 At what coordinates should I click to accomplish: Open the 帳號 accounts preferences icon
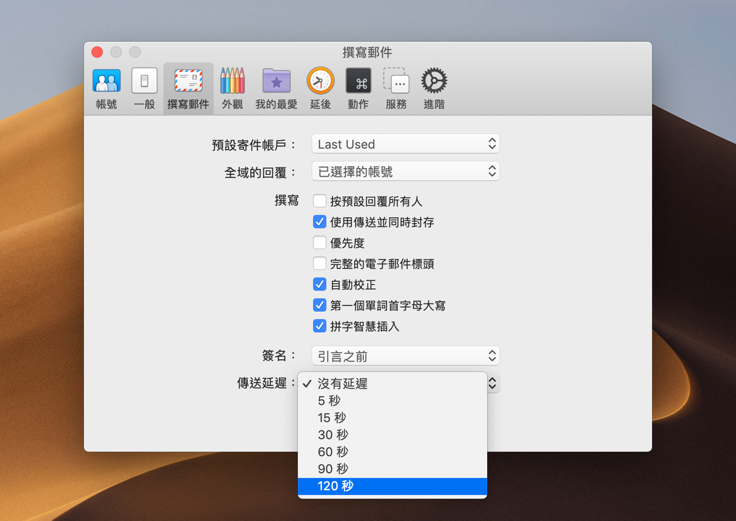107,89
